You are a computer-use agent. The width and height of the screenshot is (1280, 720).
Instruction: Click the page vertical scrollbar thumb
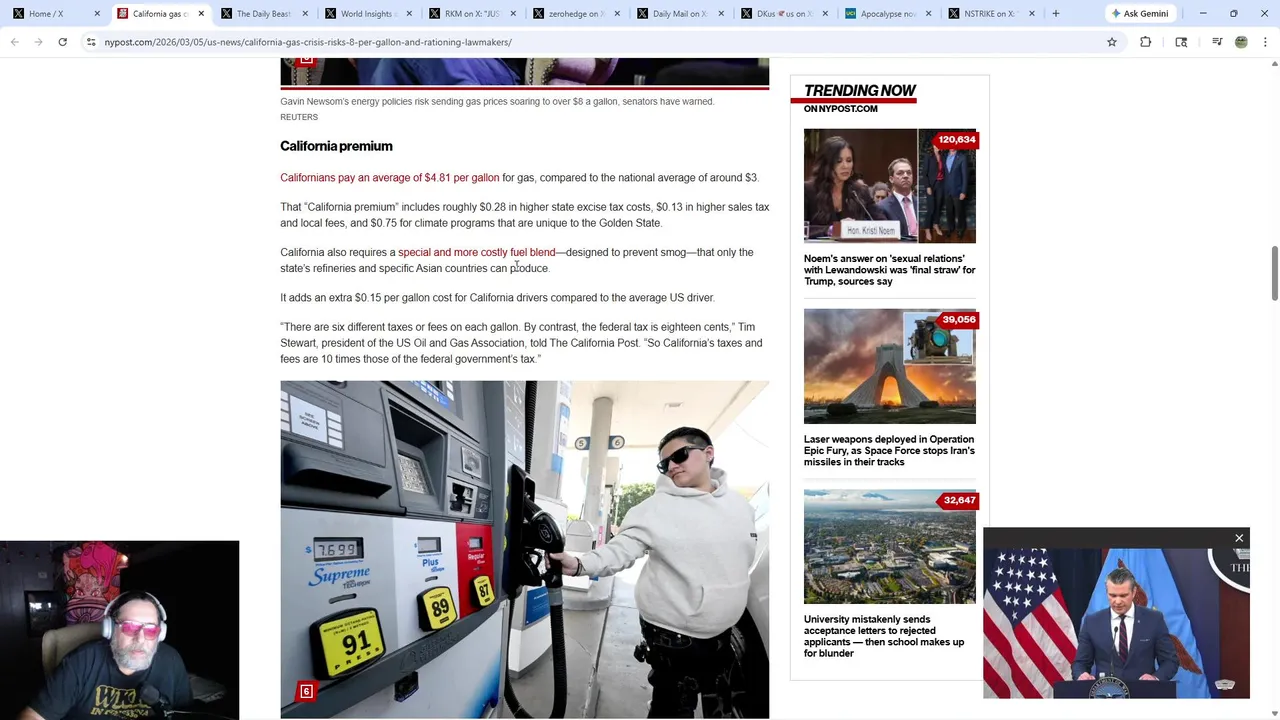click(1274, 272)
